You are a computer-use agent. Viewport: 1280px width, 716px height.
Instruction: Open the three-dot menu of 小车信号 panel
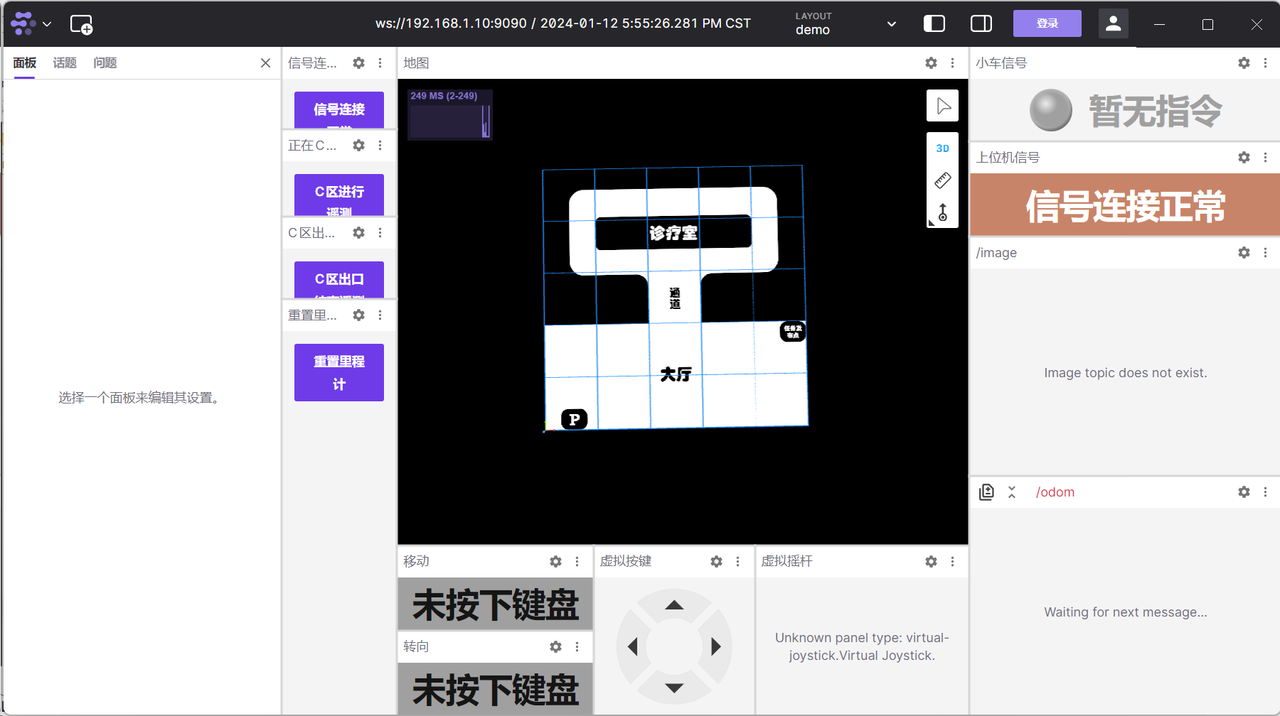point(1266,63)
